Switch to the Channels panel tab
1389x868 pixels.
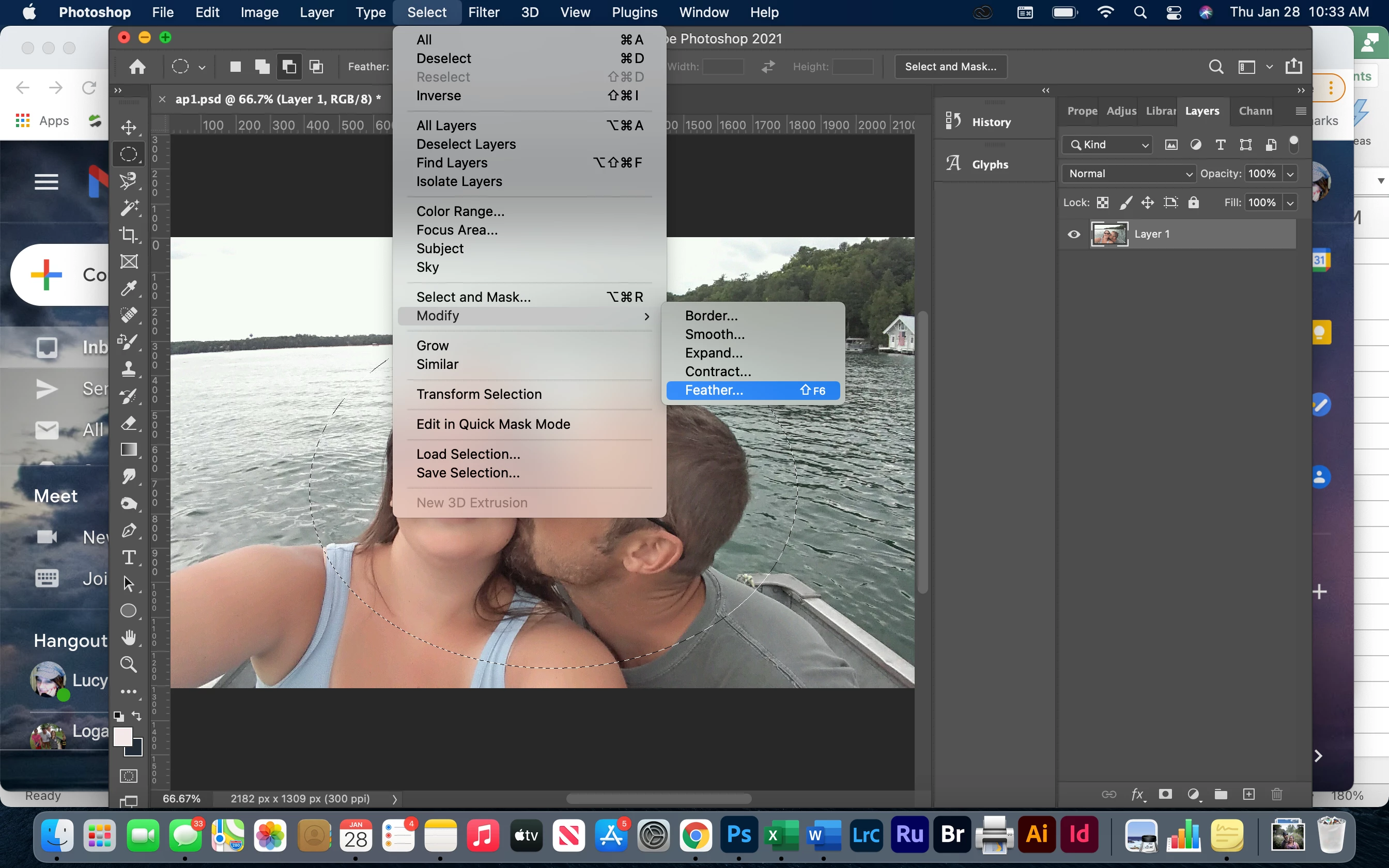coord(1255,111)
